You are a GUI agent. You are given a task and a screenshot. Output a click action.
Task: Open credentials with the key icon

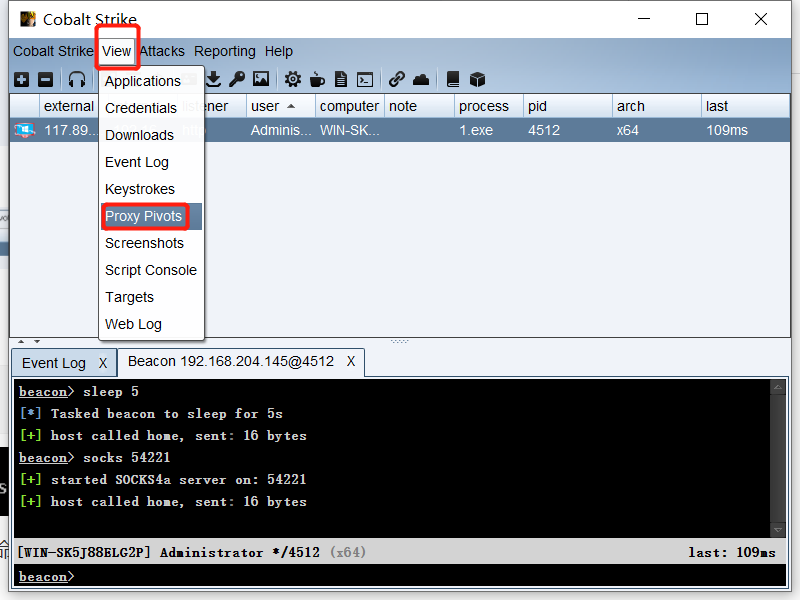pyautogui.click(x=237, y=80)
